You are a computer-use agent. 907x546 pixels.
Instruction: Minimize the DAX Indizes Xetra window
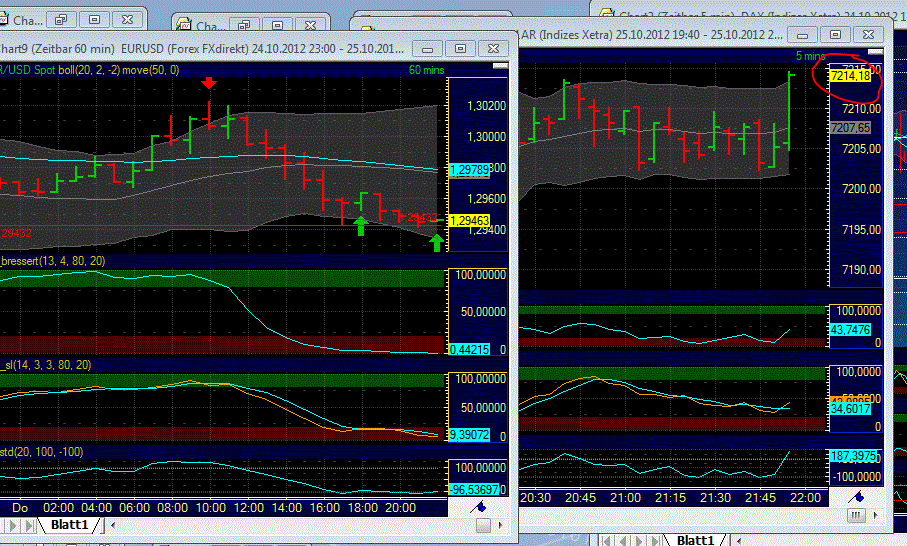click(802, 35)
